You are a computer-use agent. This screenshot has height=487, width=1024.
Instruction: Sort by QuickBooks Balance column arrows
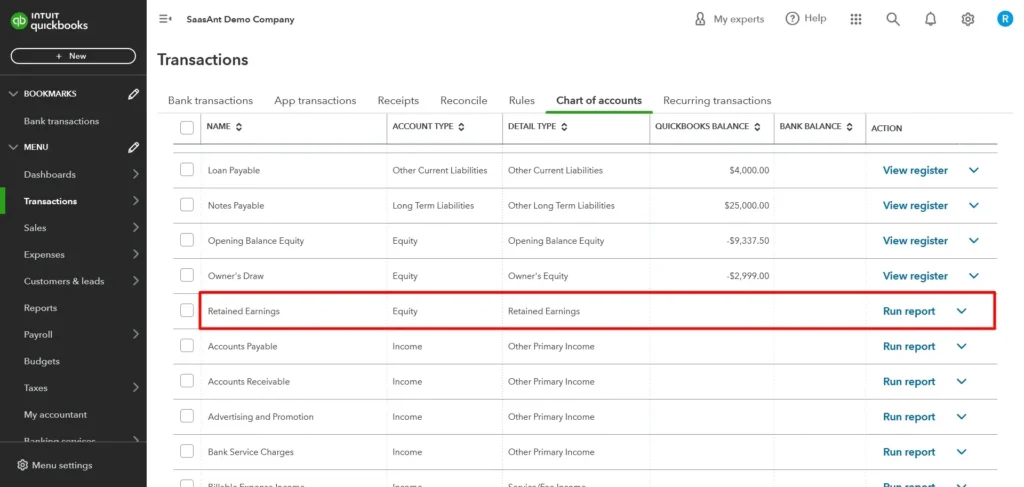[758, 127]
